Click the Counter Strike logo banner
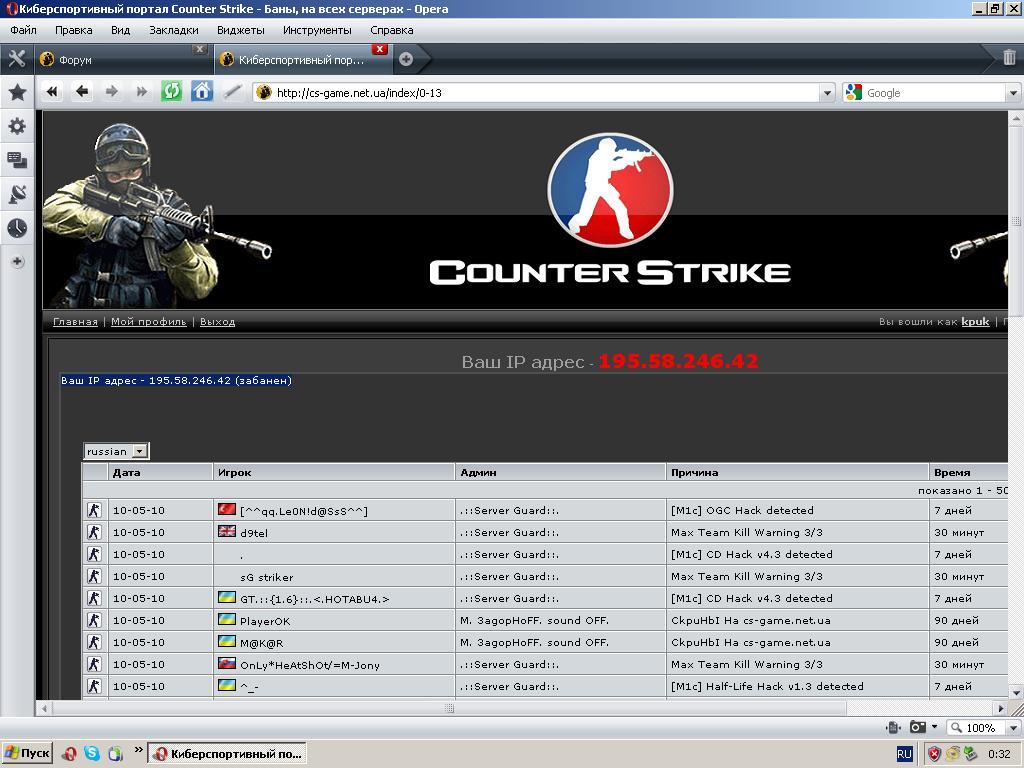 tap(610, 209)
